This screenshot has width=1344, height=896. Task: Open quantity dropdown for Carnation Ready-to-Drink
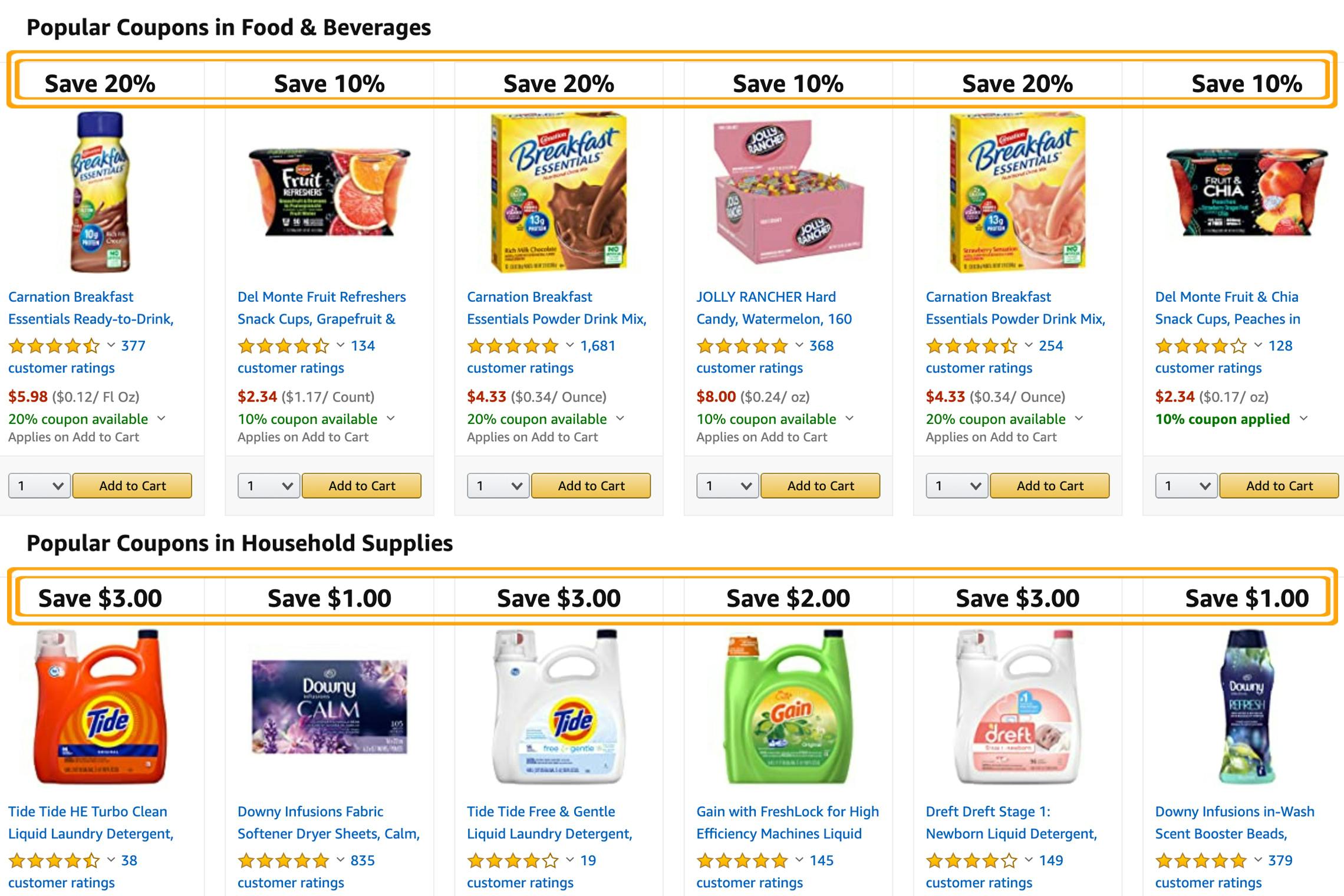pos(39,486)
